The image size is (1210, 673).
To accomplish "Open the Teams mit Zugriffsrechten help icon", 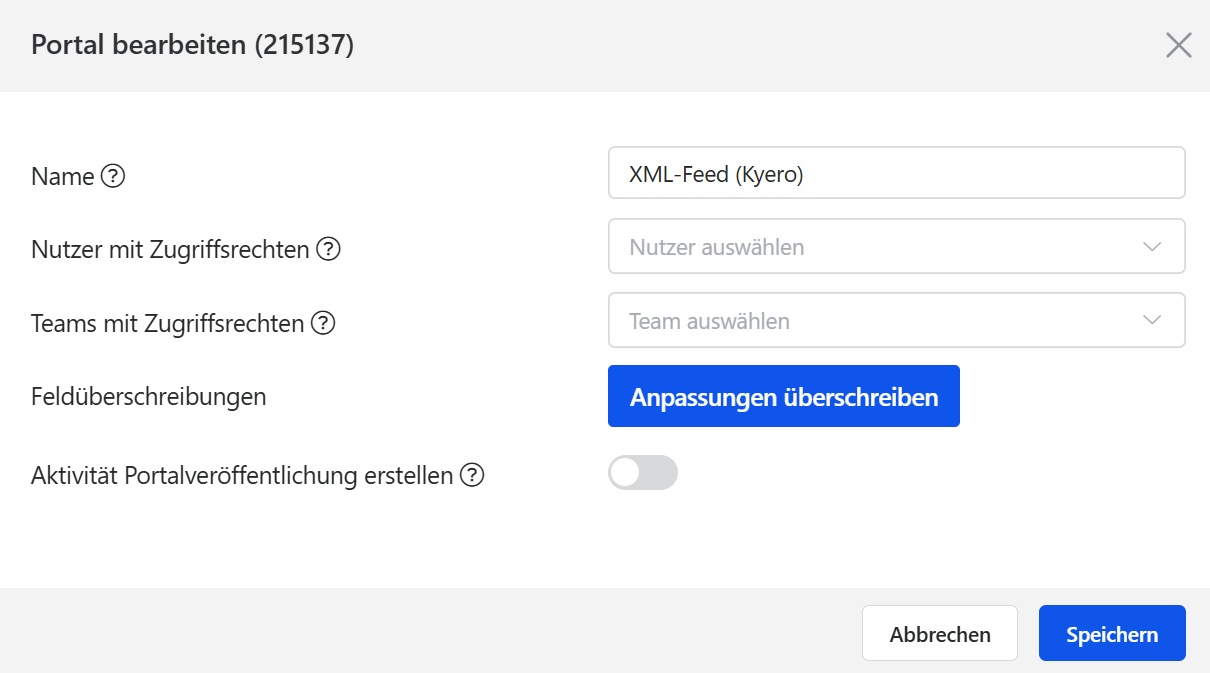I will (323, 323).
